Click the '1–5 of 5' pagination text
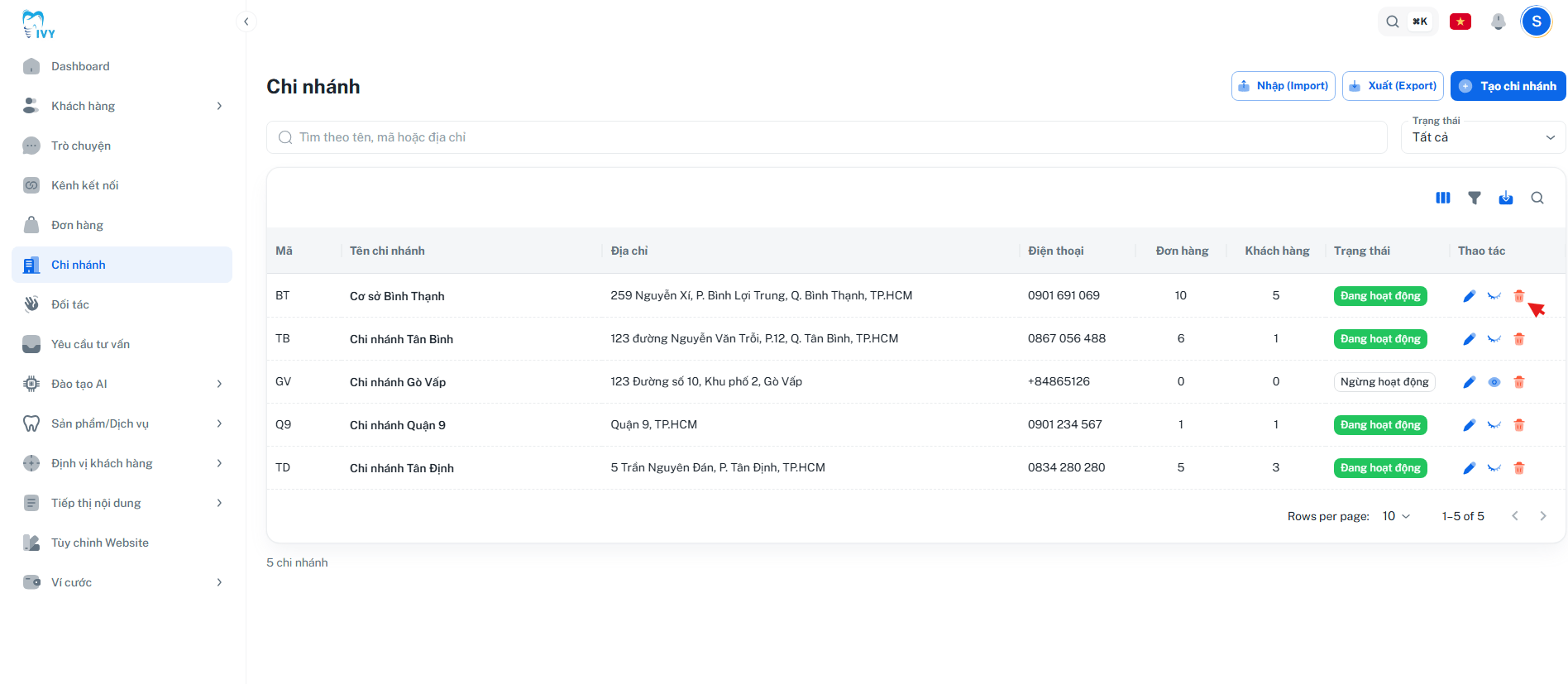 (x=1463, y=516)
